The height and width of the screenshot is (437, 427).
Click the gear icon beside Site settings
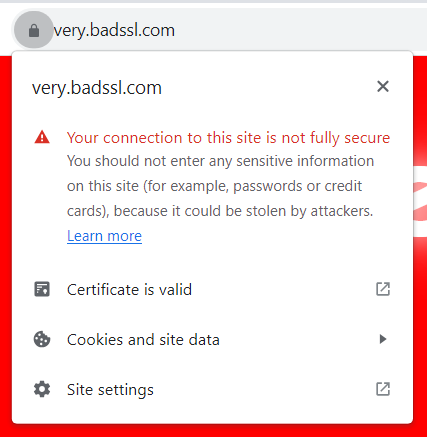tap(42, 389)
